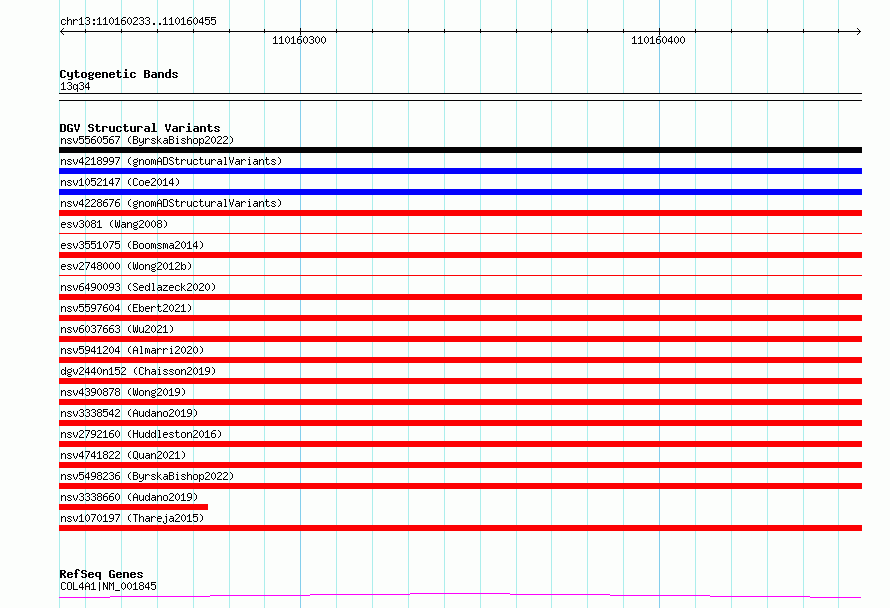Open the nsv3338542 (Audano2019) label

click(x=129, y=413)
